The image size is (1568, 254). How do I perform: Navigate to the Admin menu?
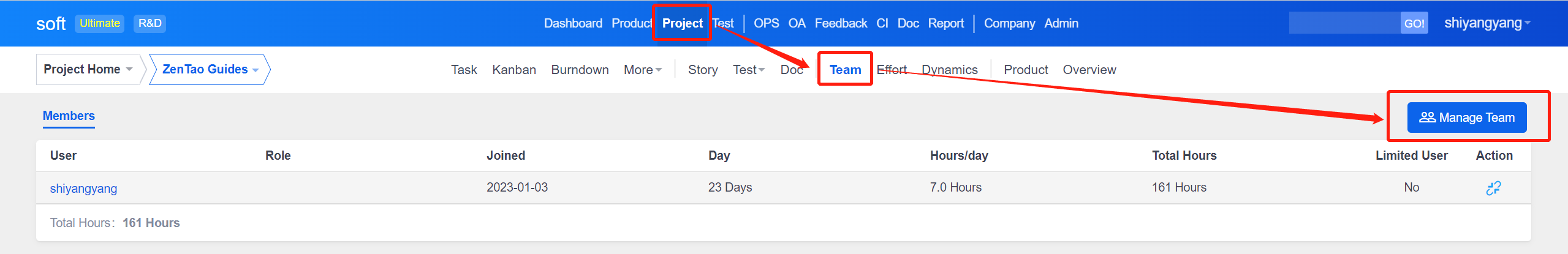(1061, 23)
